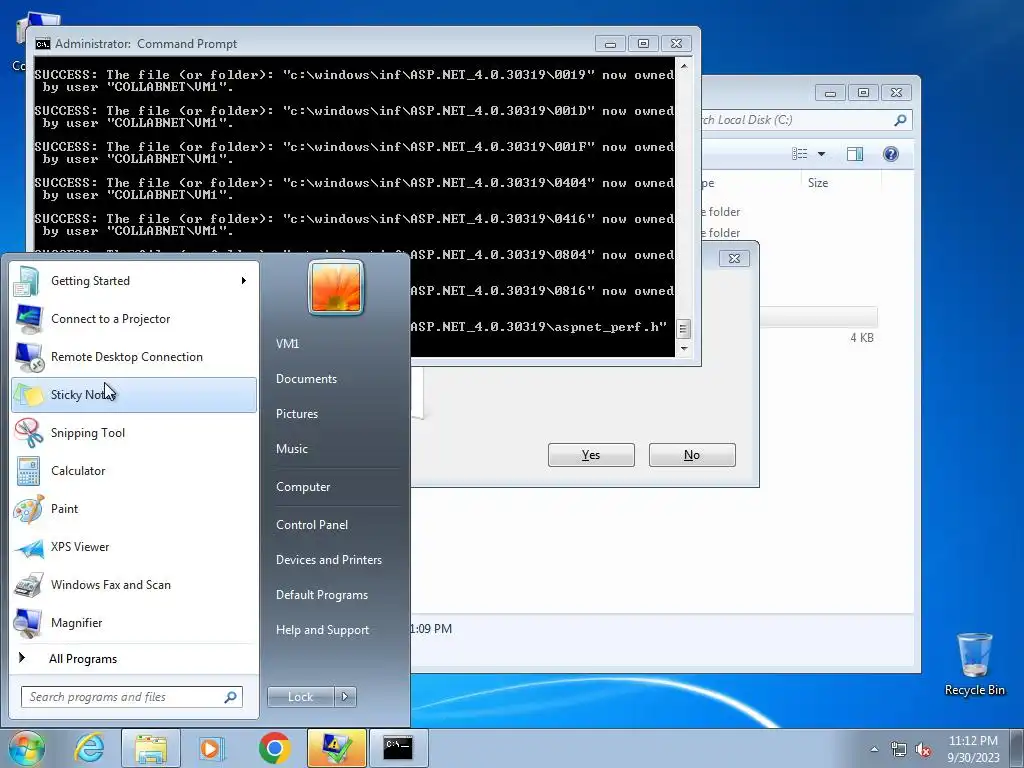Open the Explorer view options dropdown arrow

pyautogui.click(x=822, y=154)
